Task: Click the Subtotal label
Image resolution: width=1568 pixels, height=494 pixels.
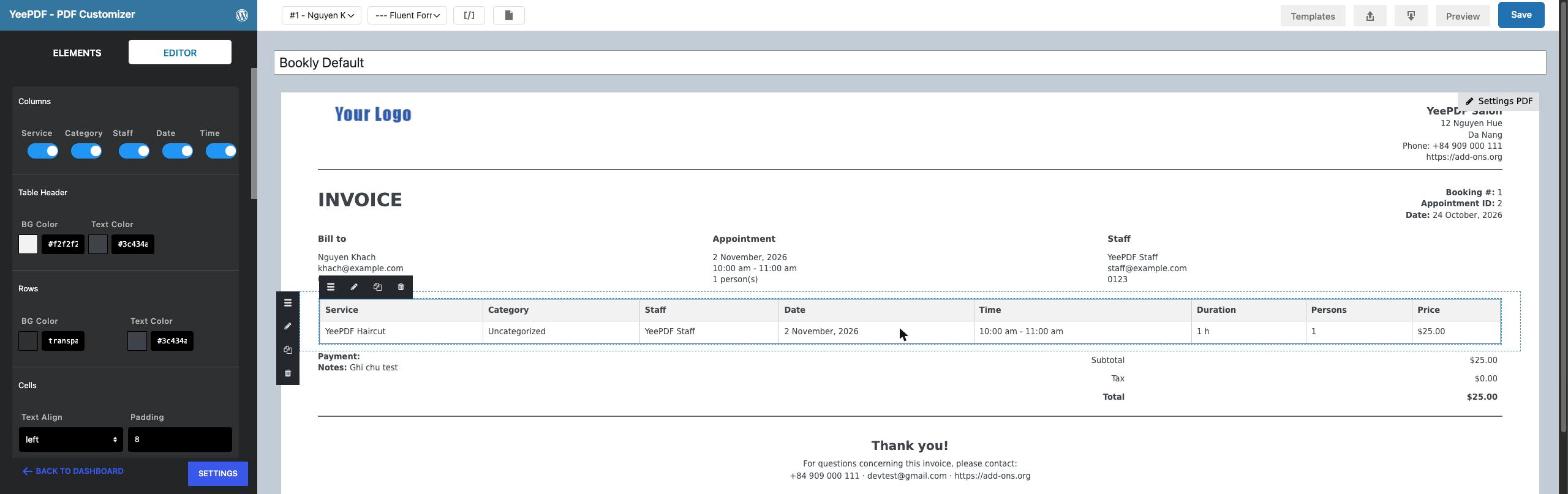Action: point(1108,360)
